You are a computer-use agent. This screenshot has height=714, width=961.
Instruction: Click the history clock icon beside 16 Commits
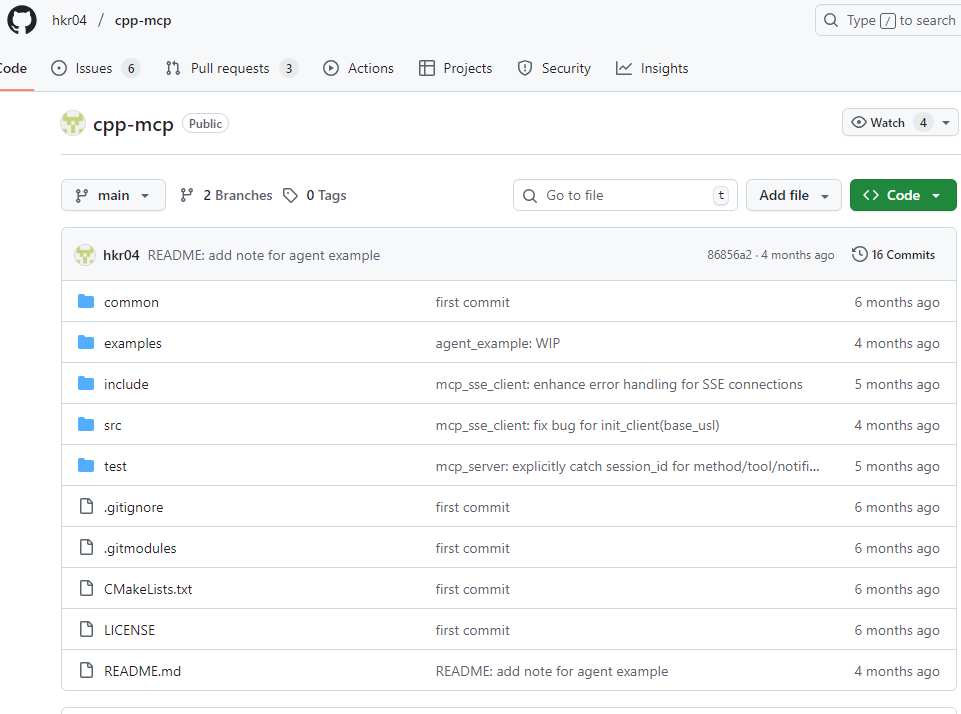[x=860, y=254]
